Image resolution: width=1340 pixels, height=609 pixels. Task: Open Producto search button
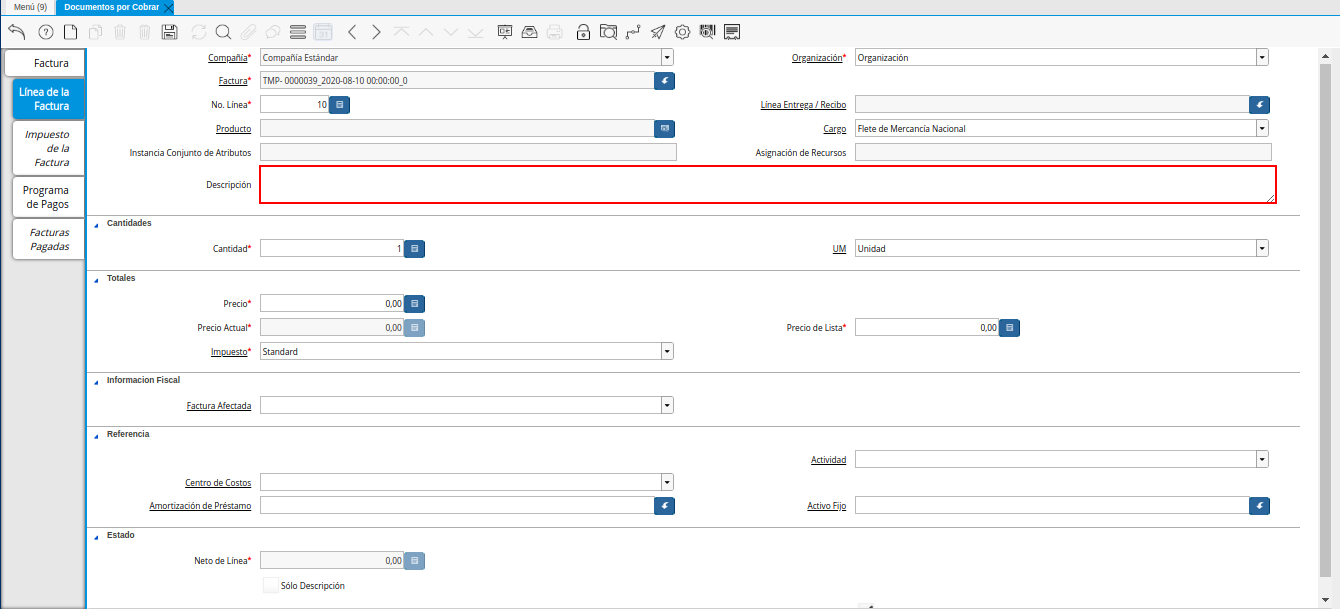click(665, 128)
